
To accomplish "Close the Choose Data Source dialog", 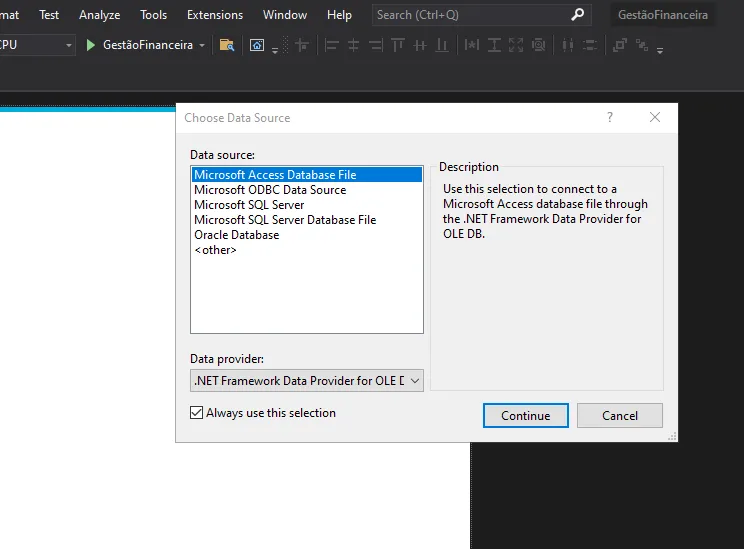I will 655,117.
